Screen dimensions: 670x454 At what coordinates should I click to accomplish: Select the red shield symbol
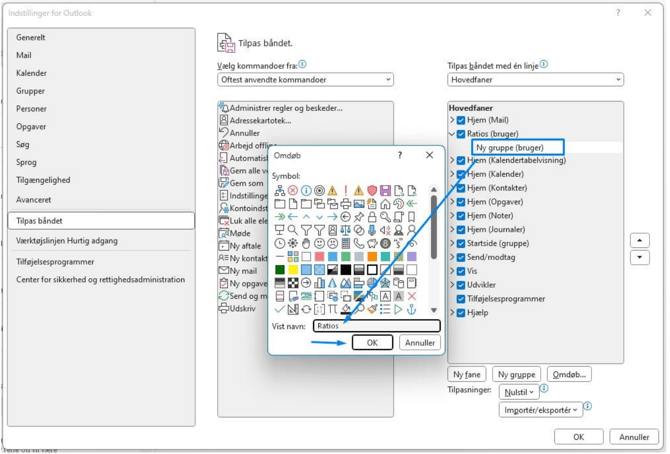(372, 190)
